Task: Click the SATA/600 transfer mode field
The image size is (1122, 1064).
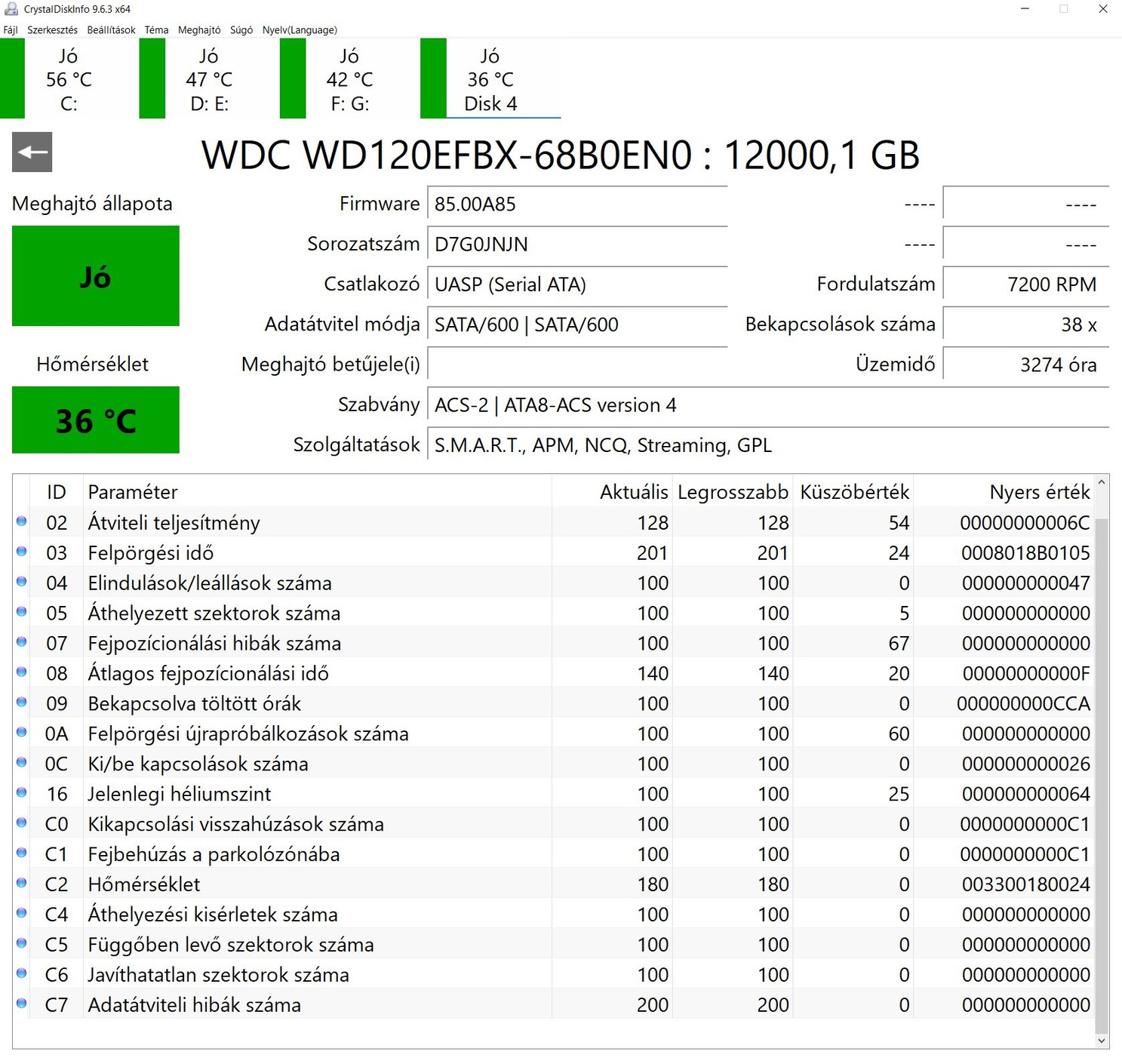Action: 577,324
